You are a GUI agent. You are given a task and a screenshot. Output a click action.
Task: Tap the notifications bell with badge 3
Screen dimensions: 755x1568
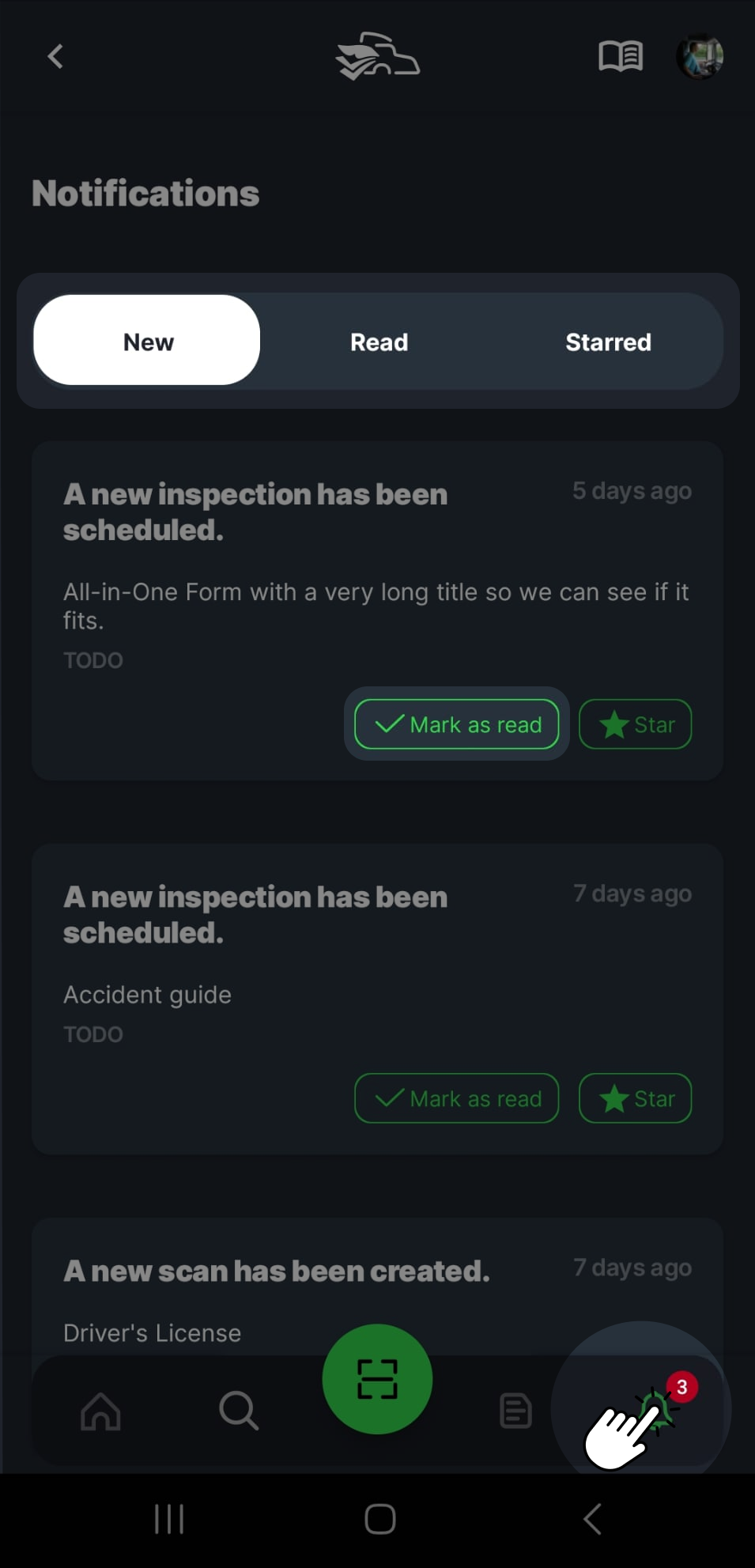pyautogui.click(x=658, y=1409)
